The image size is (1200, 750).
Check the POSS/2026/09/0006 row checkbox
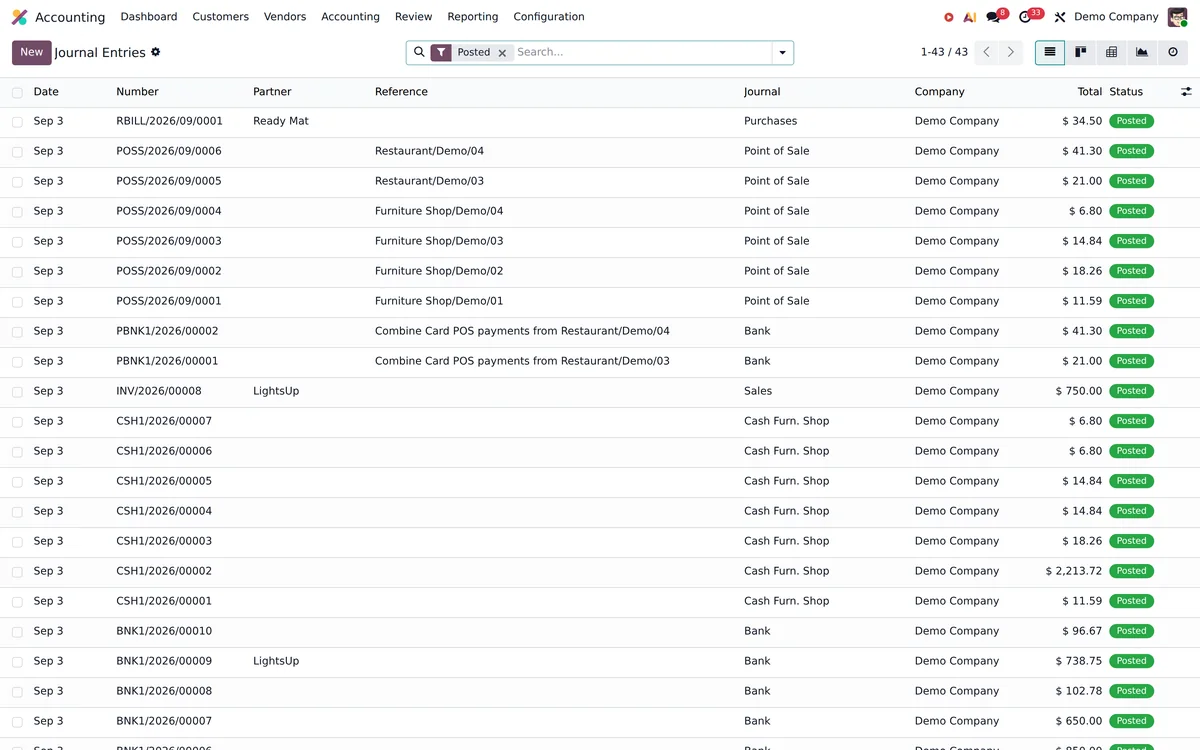[x=17, y=152]
